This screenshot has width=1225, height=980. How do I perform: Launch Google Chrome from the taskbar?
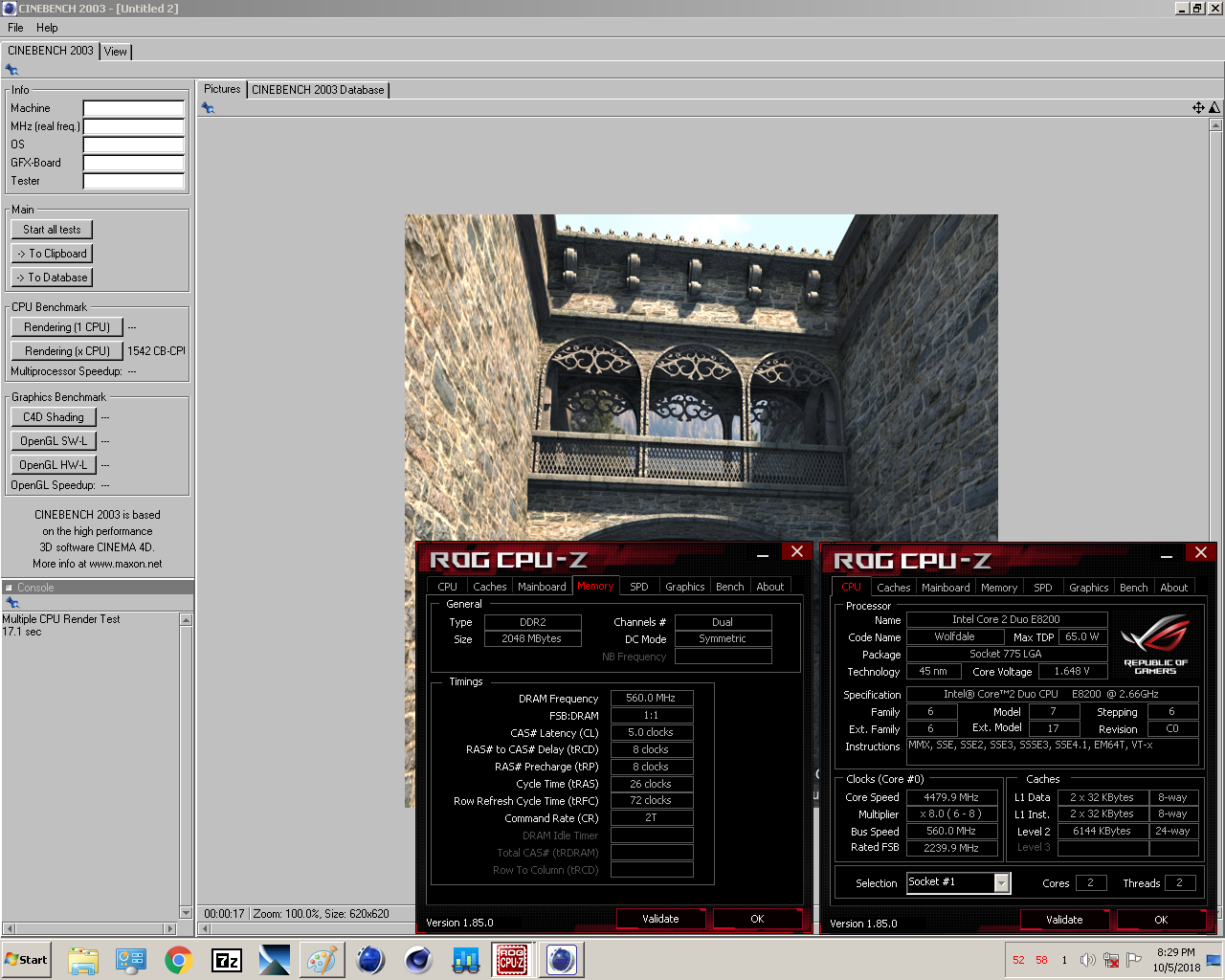tap(179, 960)
